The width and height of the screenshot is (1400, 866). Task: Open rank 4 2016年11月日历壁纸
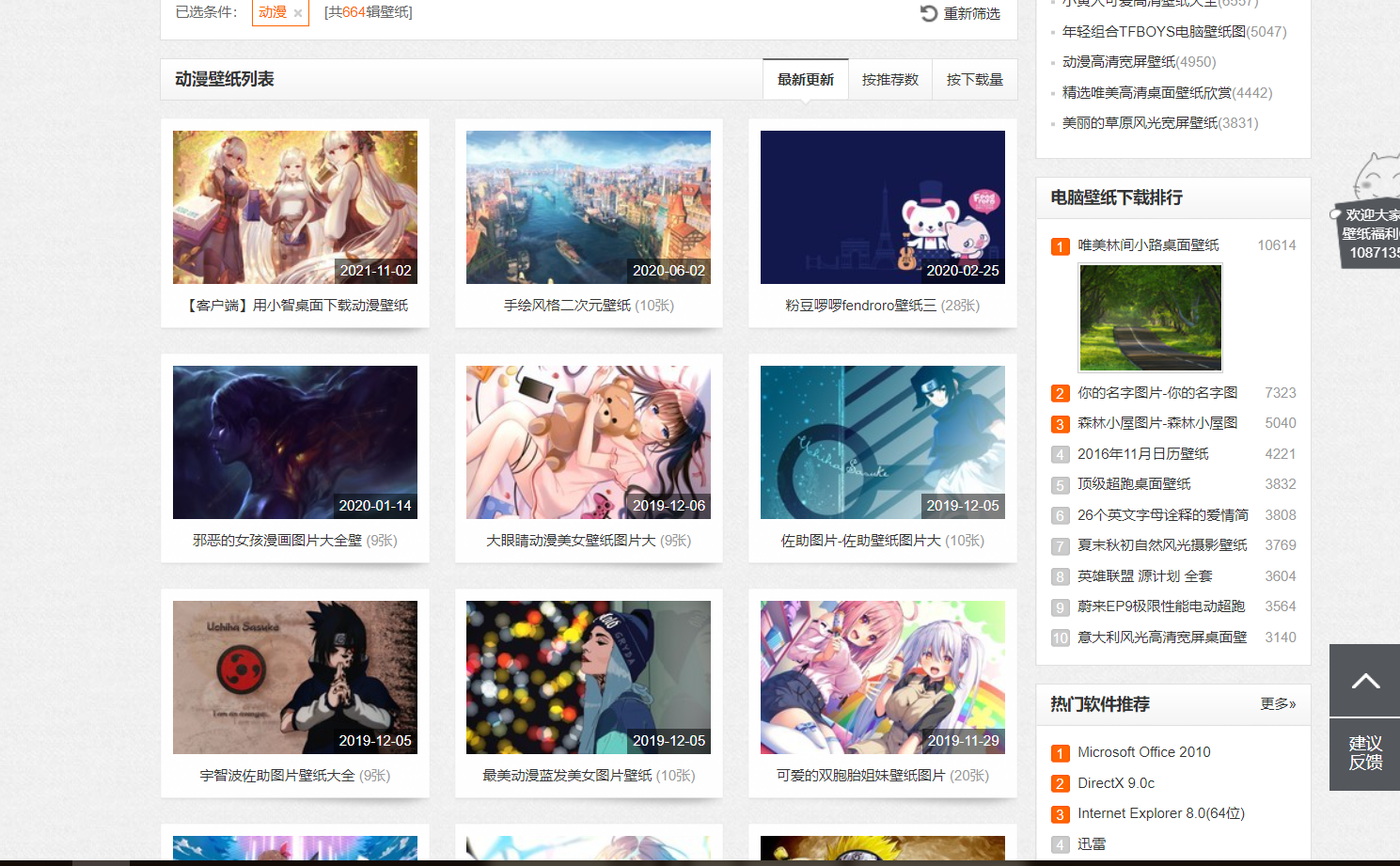(x=1143, y=454)
